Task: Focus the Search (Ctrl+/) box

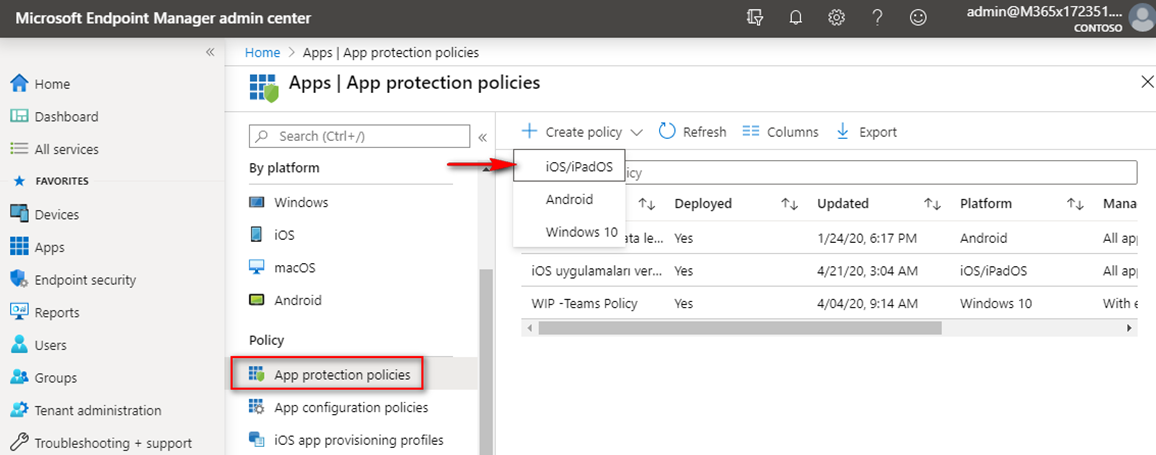Action: [360, 136]
